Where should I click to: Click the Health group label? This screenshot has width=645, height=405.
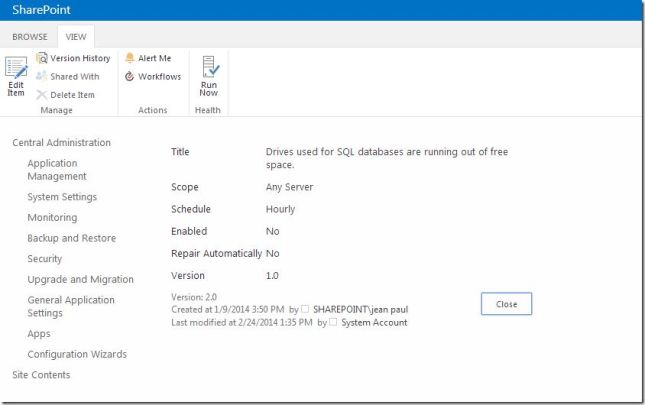coord(208,110)
